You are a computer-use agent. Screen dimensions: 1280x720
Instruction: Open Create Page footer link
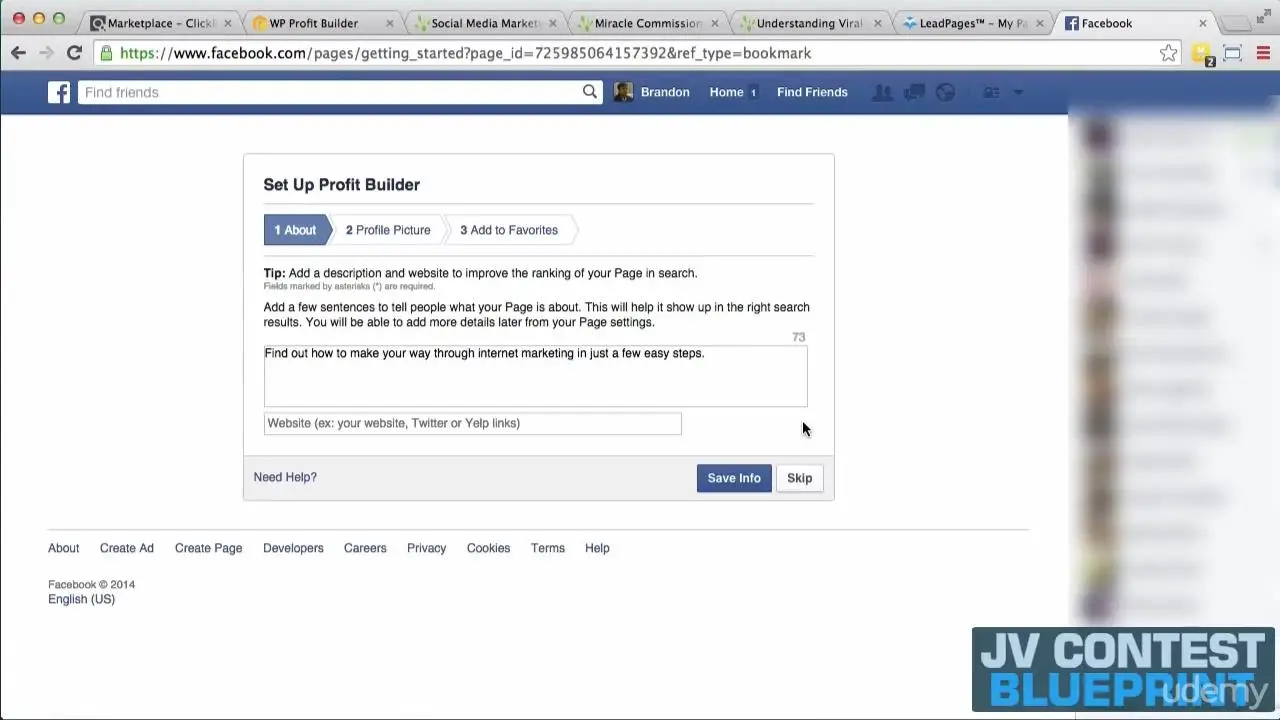(x=208, y=548)
